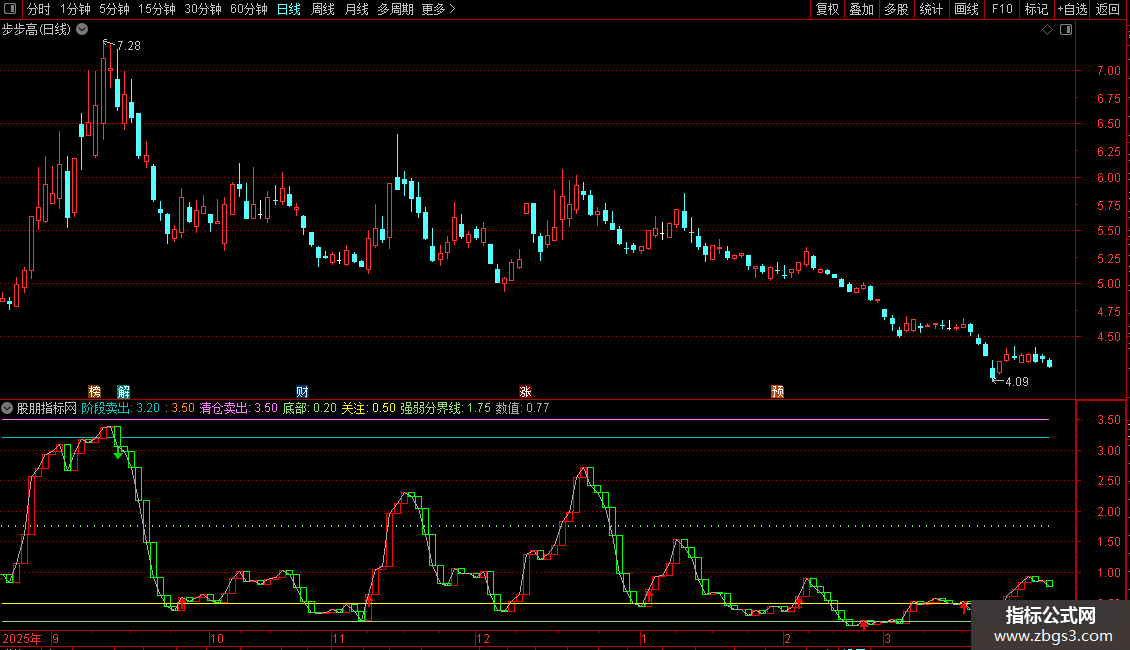The height and width of the screenshot is (650, 1130).
Task: Open the F10 company info
Action: point(1001,9)
